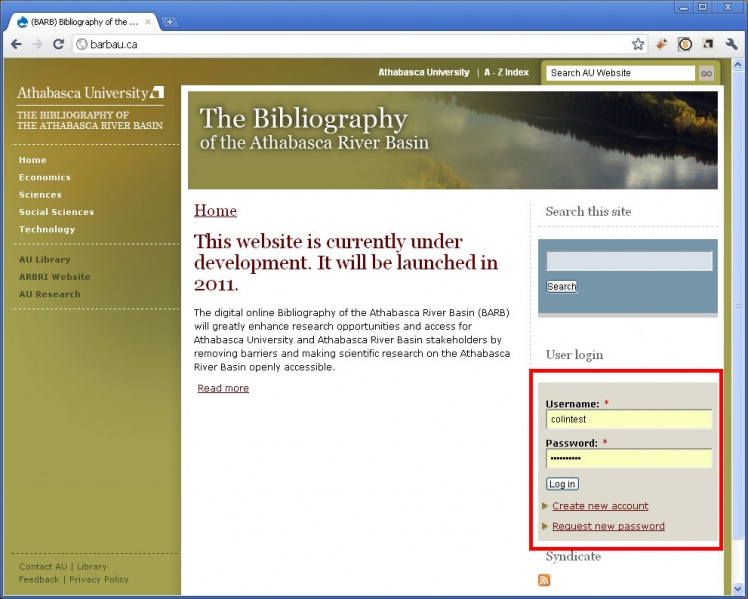
Task: Minimize the browser window
Action: (x=684, y=7)
